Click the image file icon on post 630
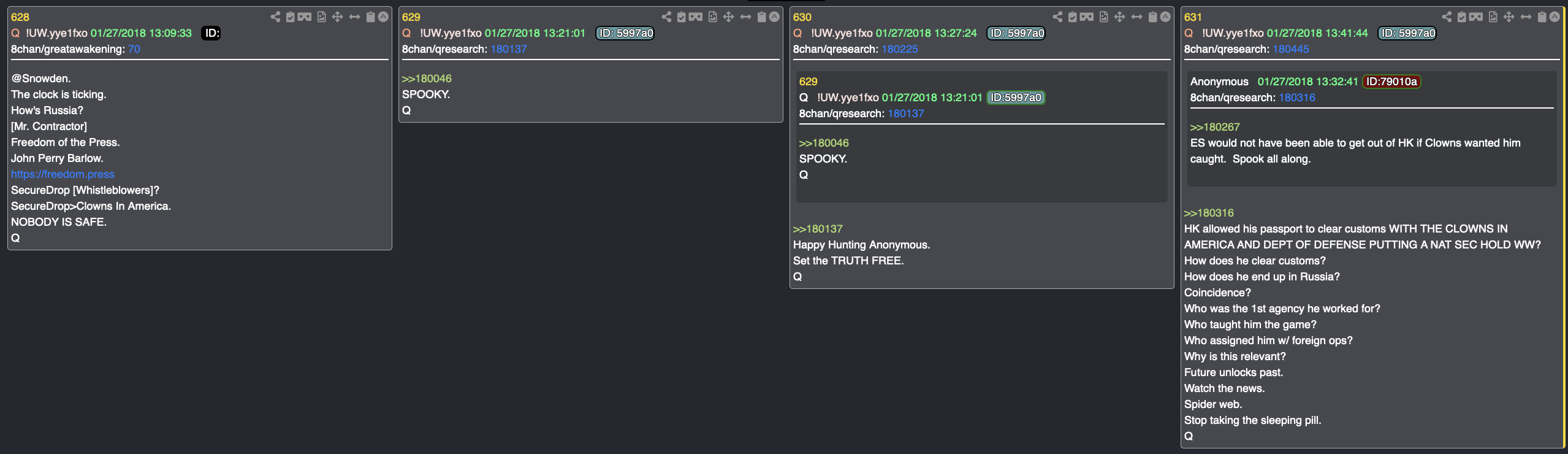Image resolution: width=1568 pixels, height=454 pixels. (x=1104, y=17)
